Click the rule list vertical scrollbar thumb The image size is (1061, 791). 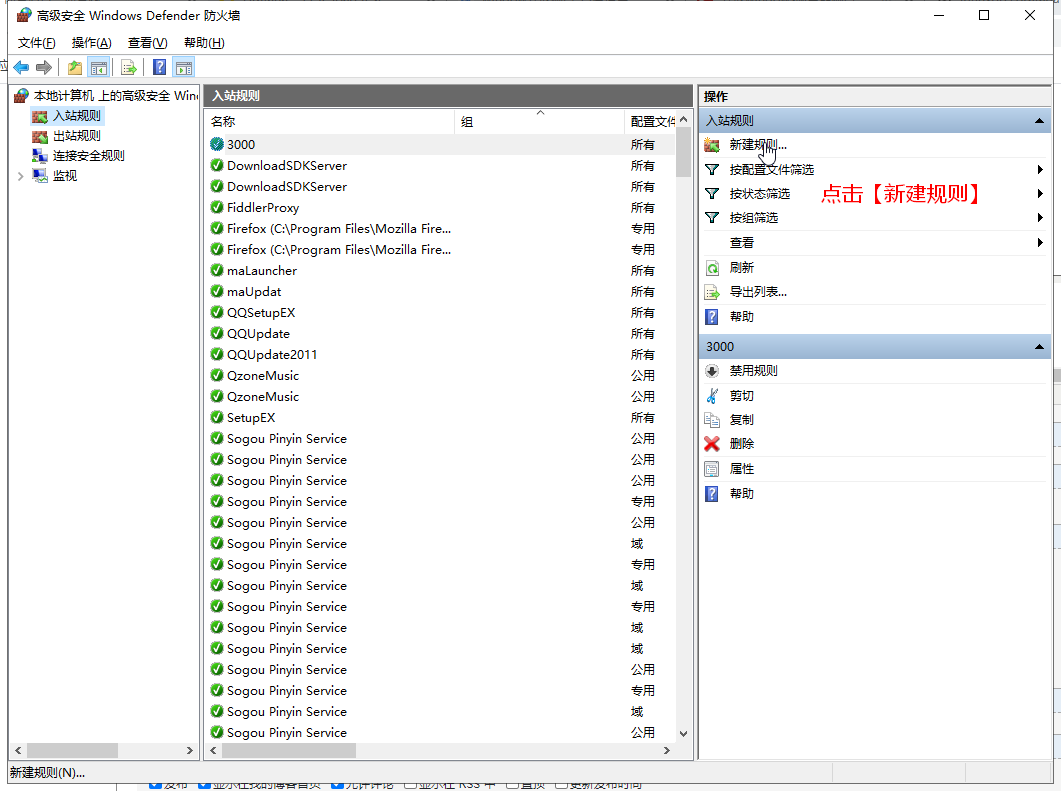click(683, 152)
